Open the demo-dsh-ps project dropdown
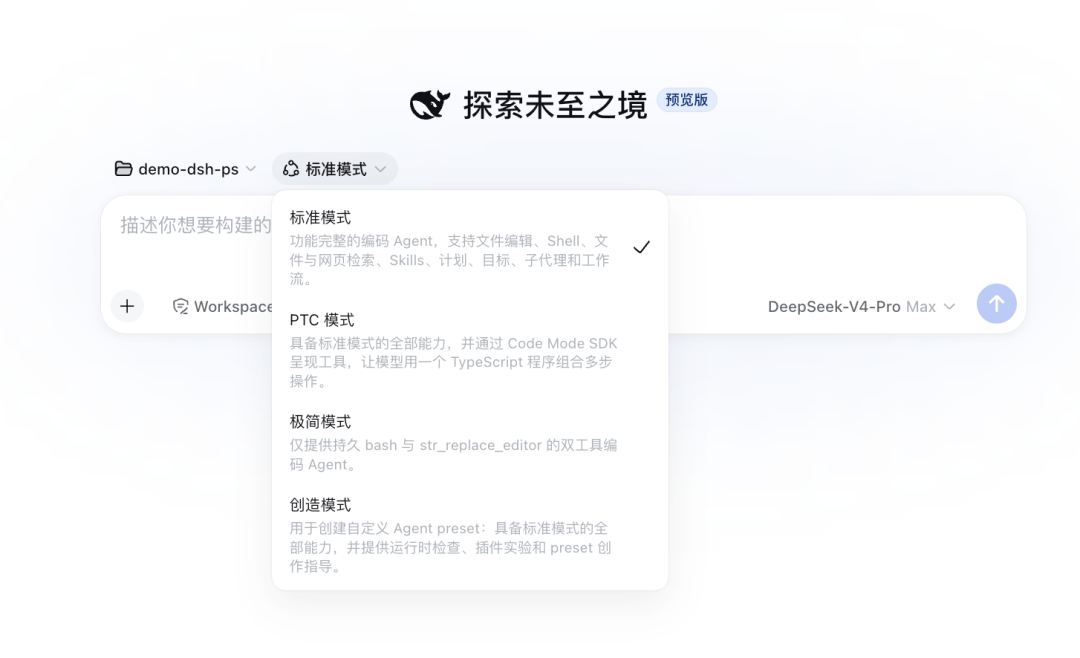The height and width of the screenshot is (658, 1080). pos(185,169)
